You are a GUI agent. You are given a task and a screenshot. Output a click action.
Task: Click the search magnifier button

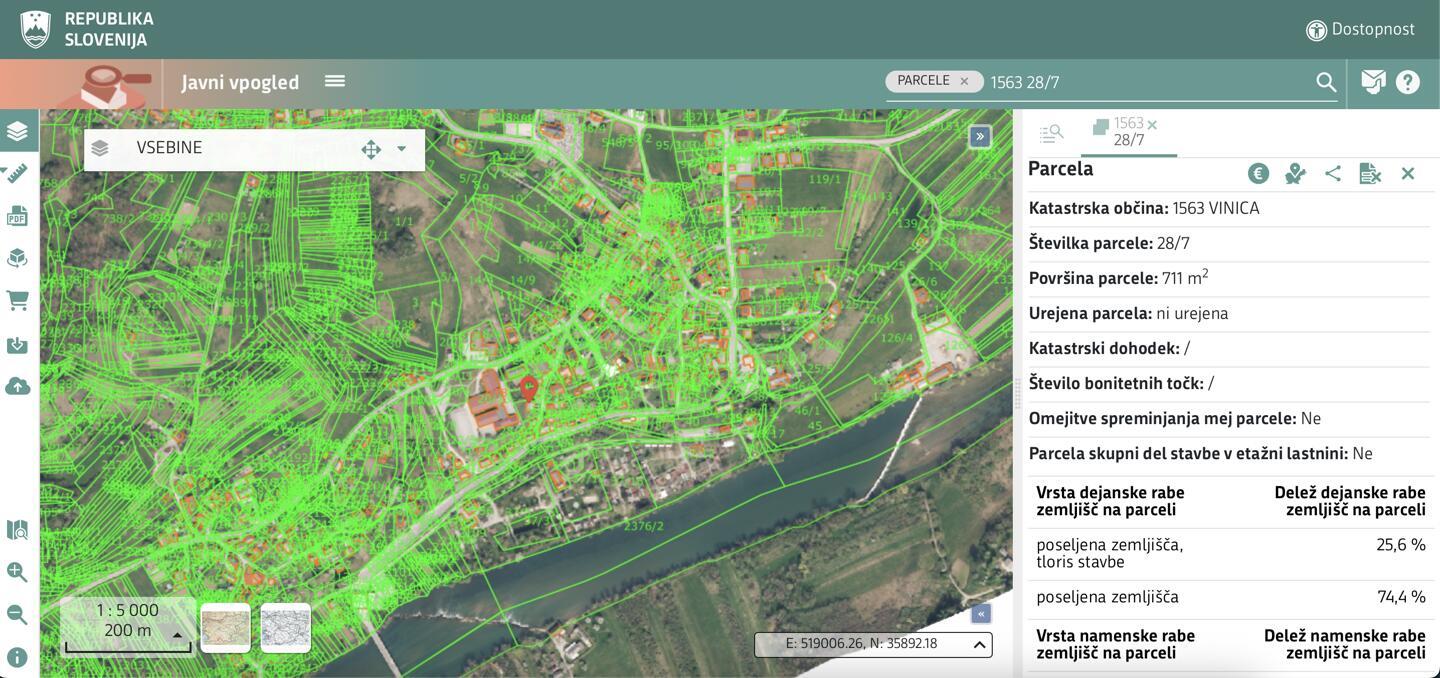coord(1326,82)
